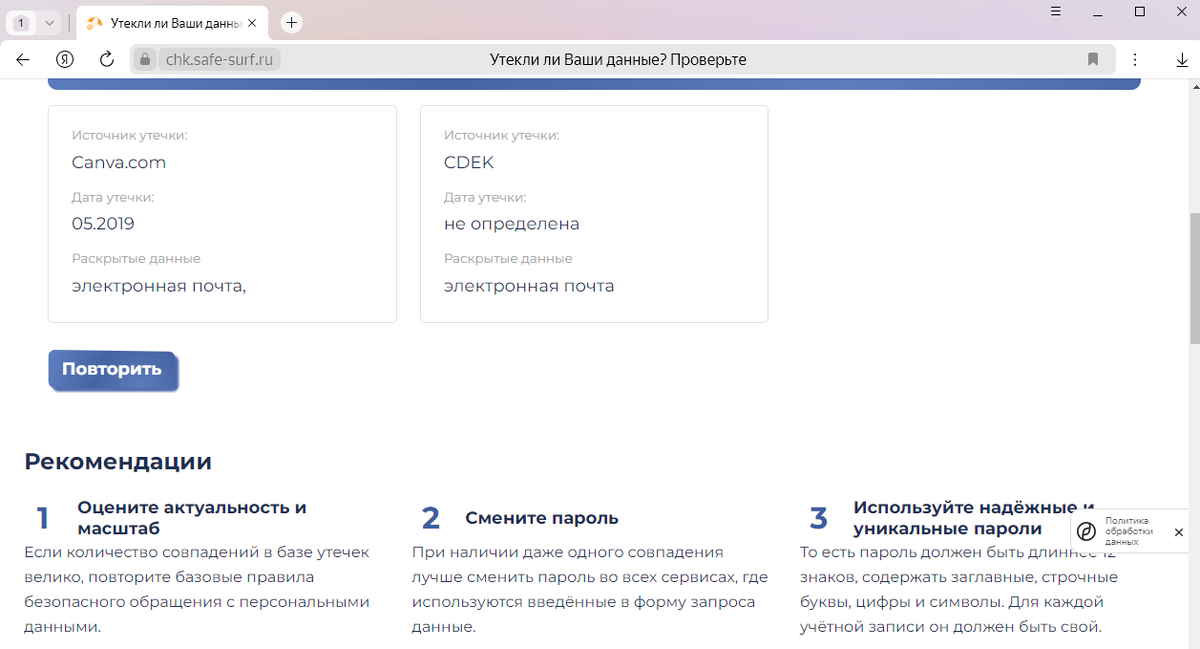Reload the page with the refresh icon
The image size is (1200, 649).
(x=107, y=60)
